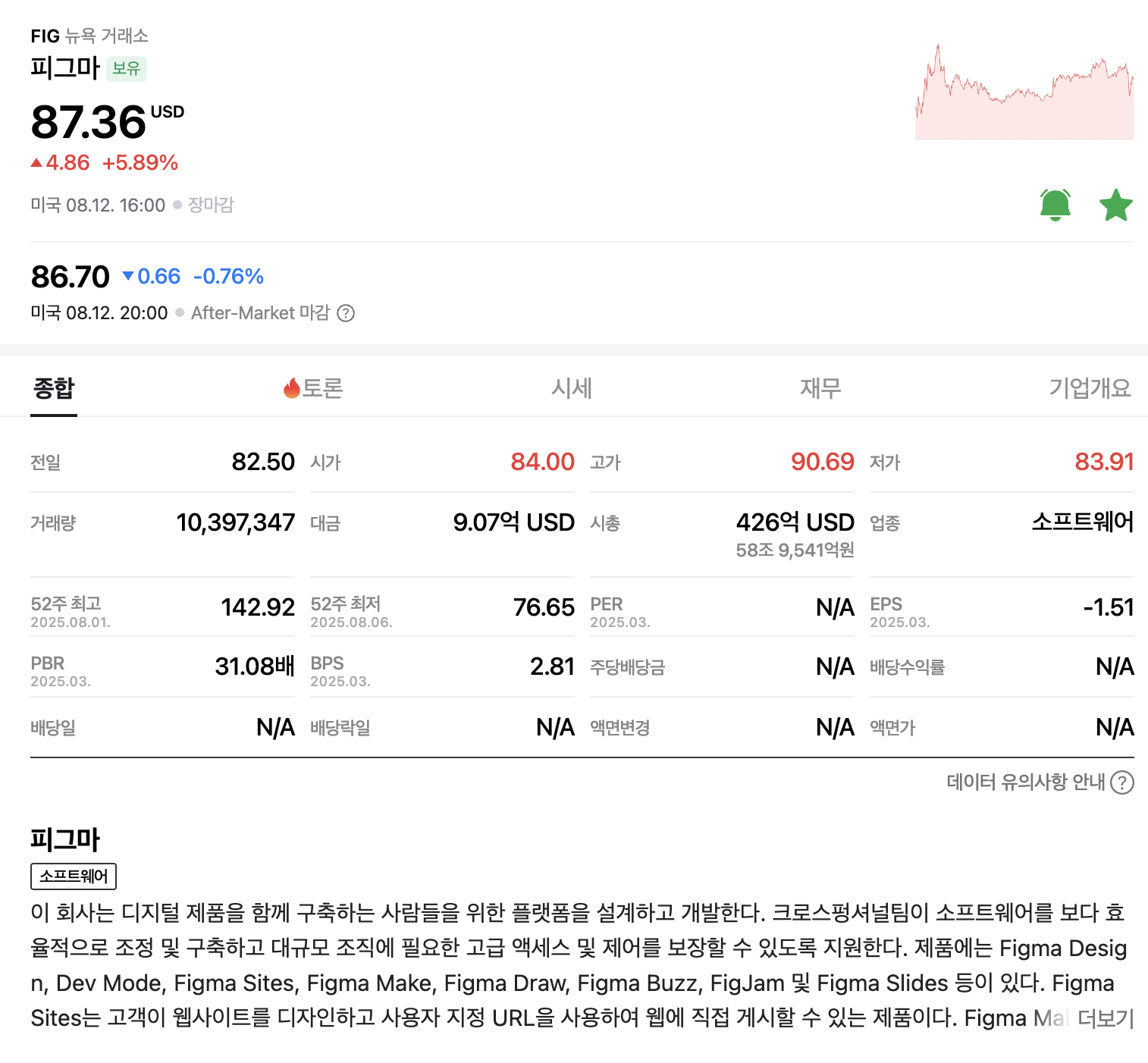Toggle the green price alert bell

click(x=1055, y=205)
